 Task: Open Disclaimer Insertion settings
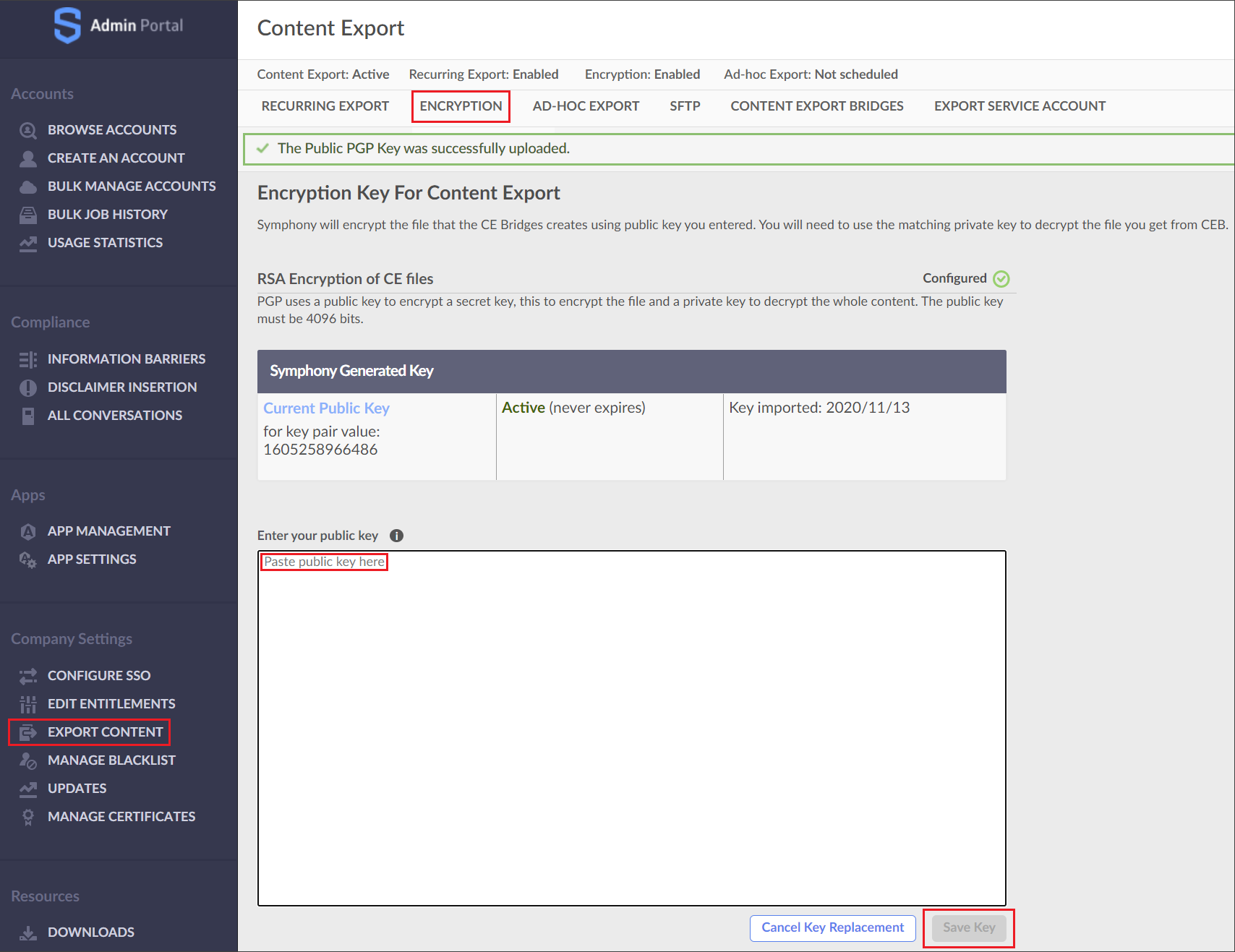point(122,387)
